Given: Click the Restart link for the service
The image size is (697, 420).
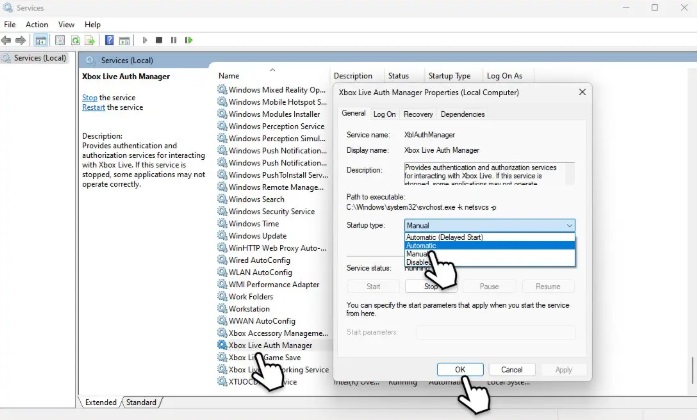Looking at the screenshot, I should click(x=93, y=107).
